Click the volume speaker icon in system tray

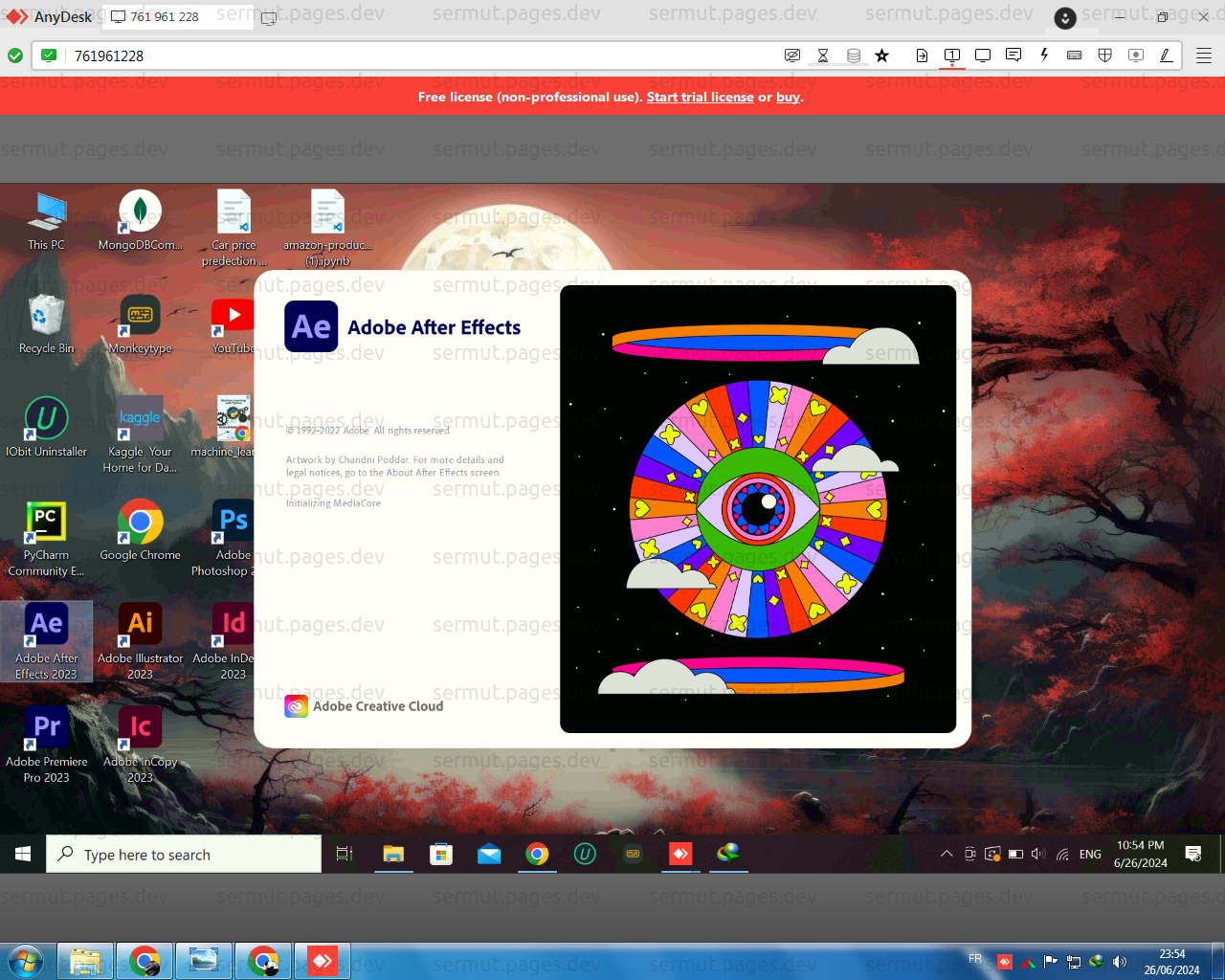pos(1038,854)
